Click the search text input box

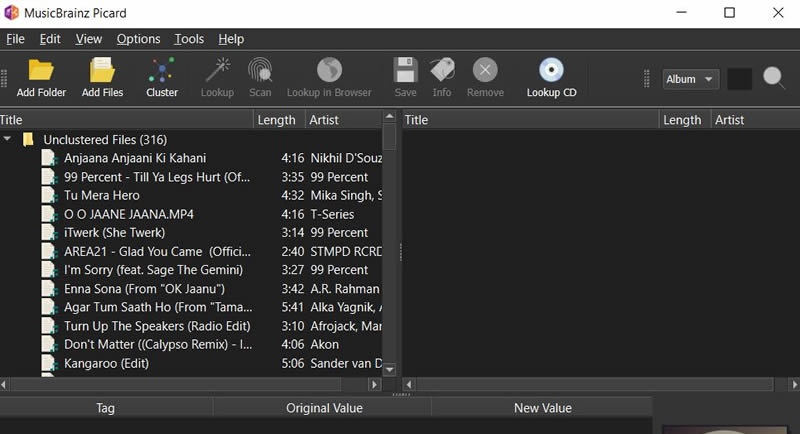739,79
